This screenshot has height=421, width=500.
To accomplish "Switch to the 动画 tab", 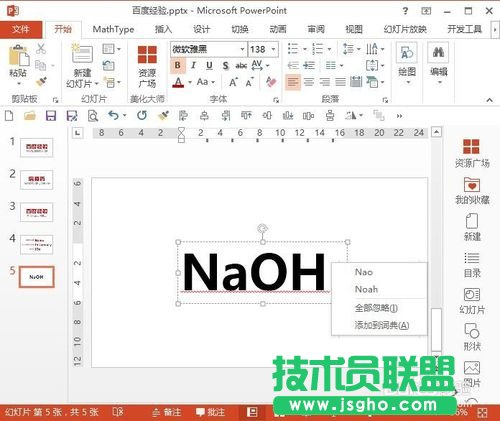I will (x=278, y=29).
